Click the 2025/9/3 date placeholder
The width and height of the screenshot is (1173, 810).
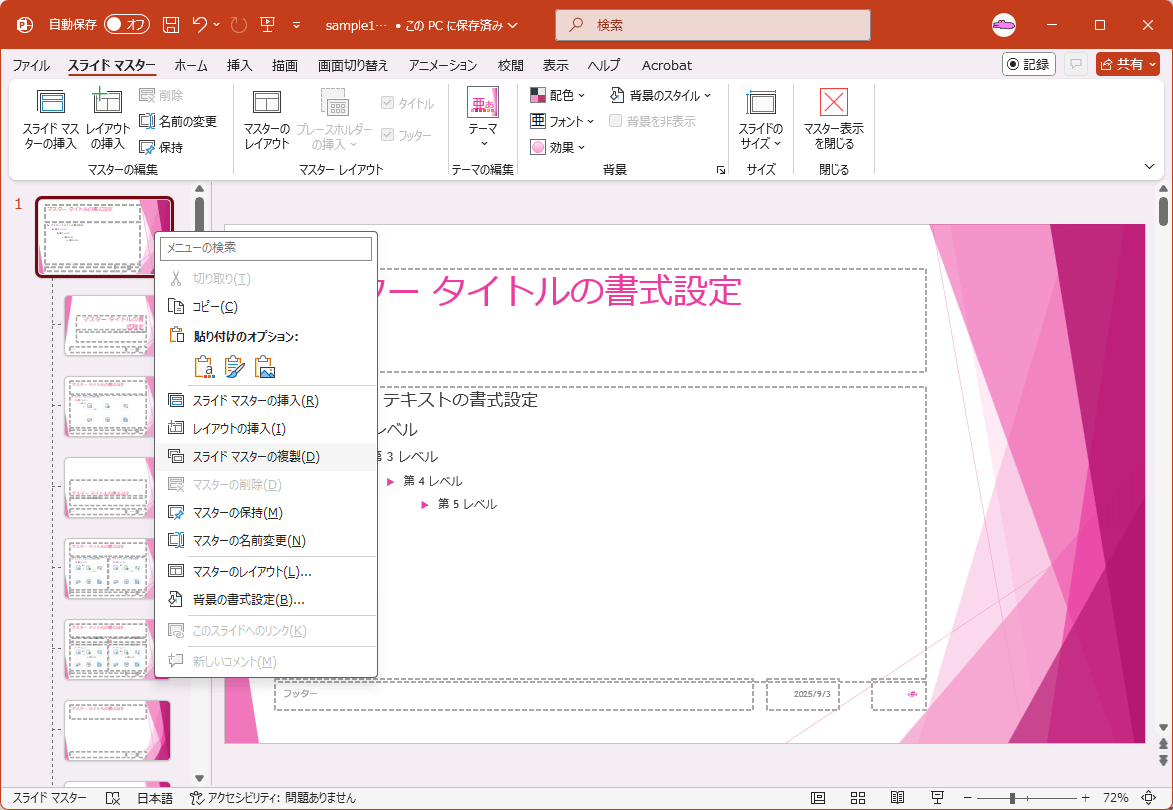coord(803,695)
